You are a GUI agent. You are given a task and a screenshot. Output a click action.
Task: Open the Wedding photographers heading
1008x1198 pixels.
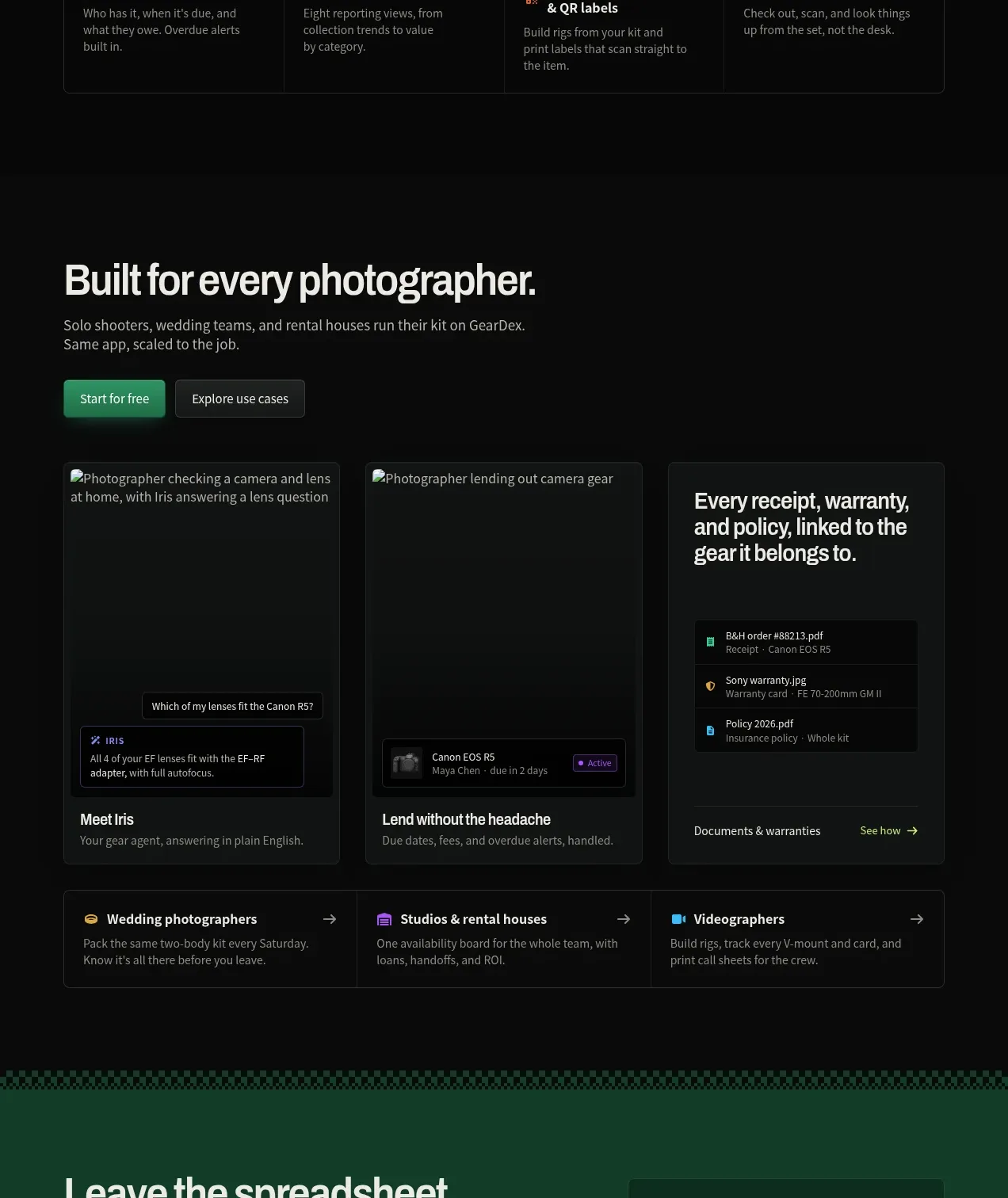pyautogui.click(x=181, y=919)
